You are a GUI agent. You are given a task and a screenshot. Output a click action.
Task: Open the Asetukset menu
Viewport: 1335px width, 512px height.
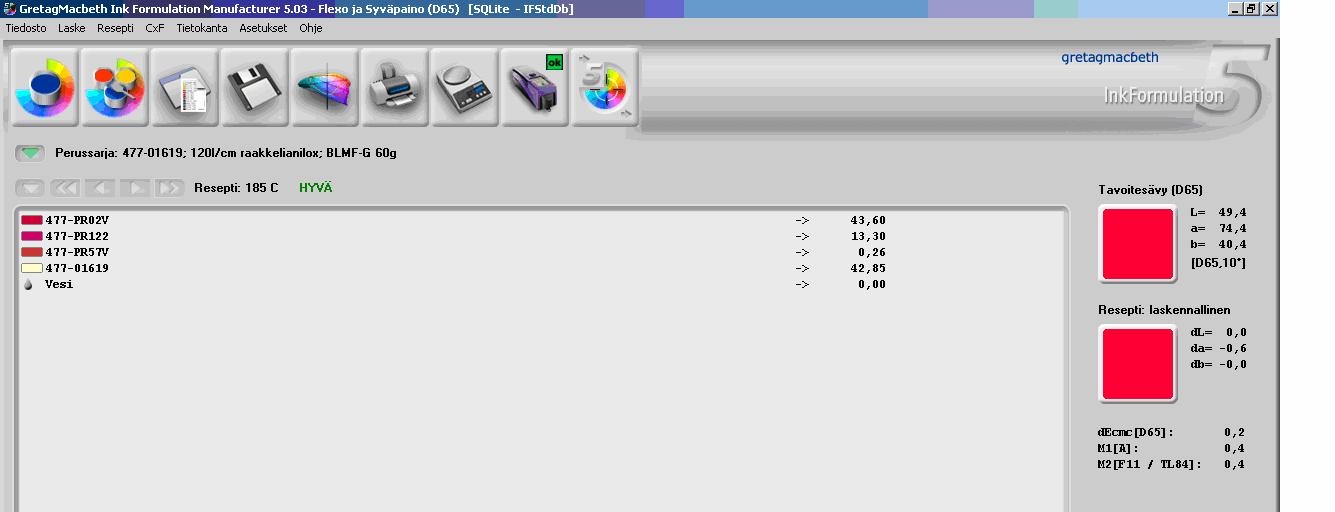263,28
